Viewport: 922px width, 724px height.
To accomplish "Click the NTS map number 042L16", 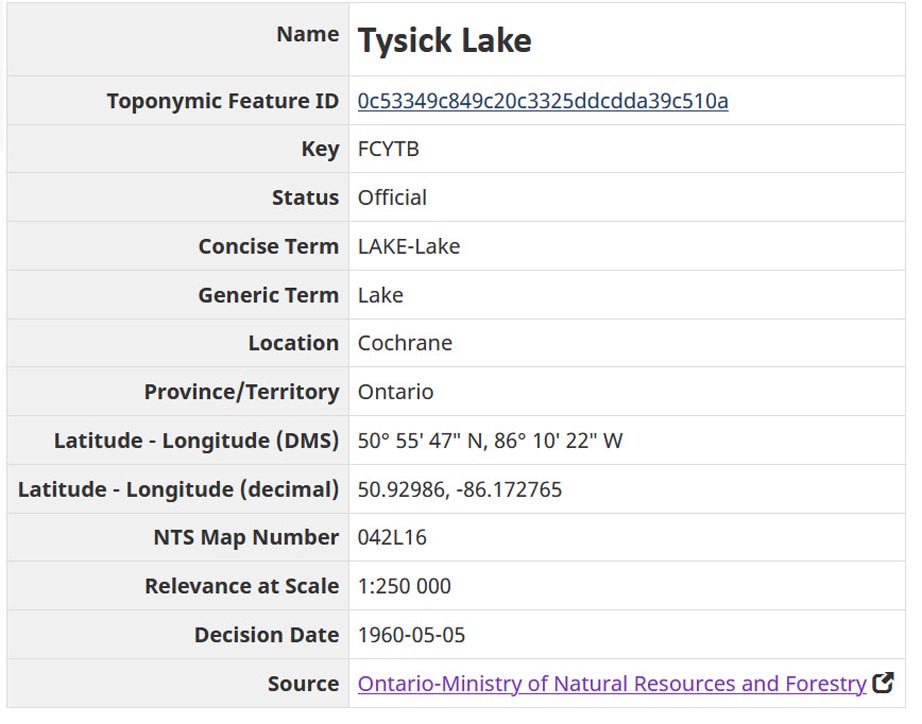I will 392,538.
